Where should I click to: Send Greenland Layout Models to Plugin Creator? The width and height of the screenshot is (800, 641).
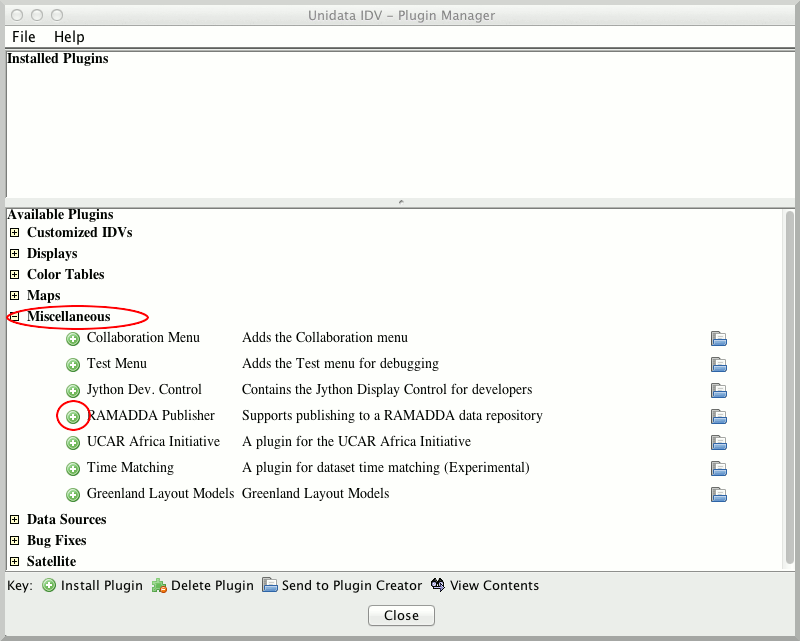(x=718, y=494)
